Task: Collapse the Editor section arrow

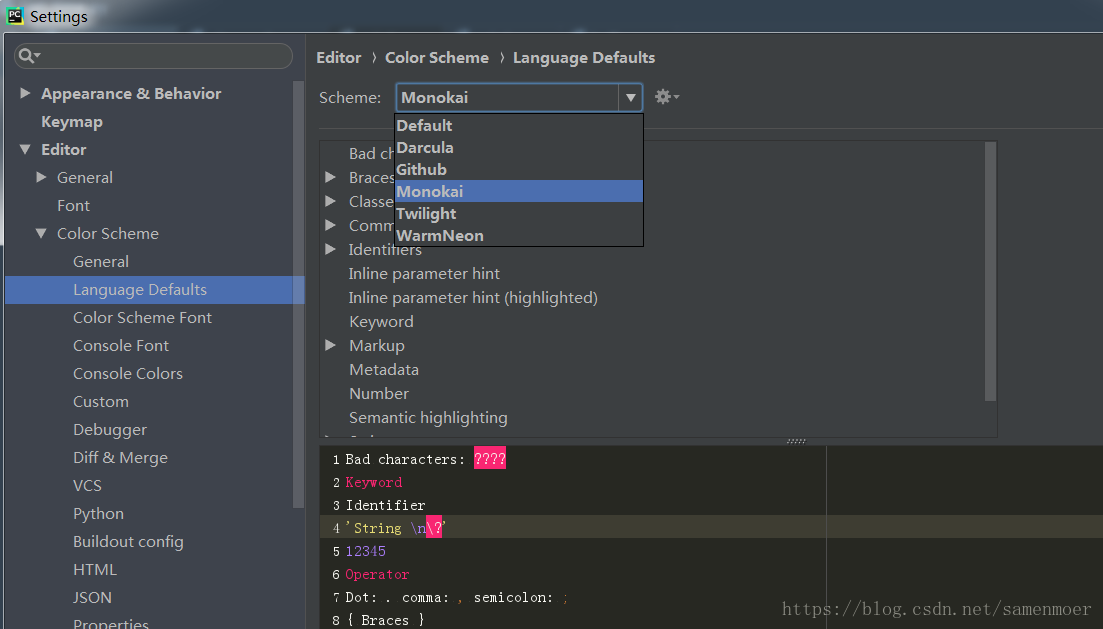Action: (x=25, y=149)
